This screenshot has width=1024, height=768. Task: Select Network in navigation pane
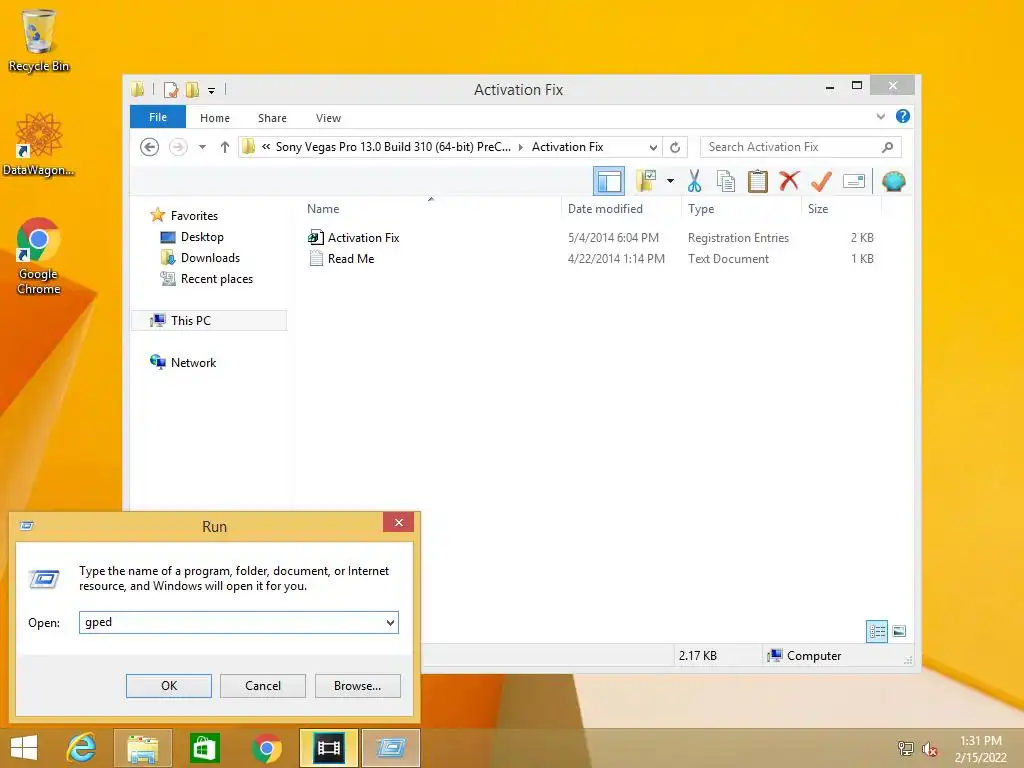pos(193,362)
